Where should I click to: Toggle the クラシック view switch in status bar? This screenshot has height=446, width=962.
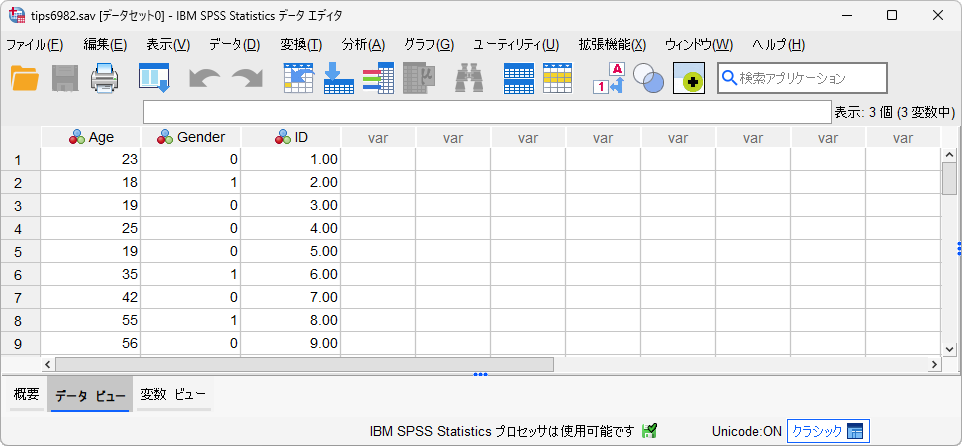(827, 431)
